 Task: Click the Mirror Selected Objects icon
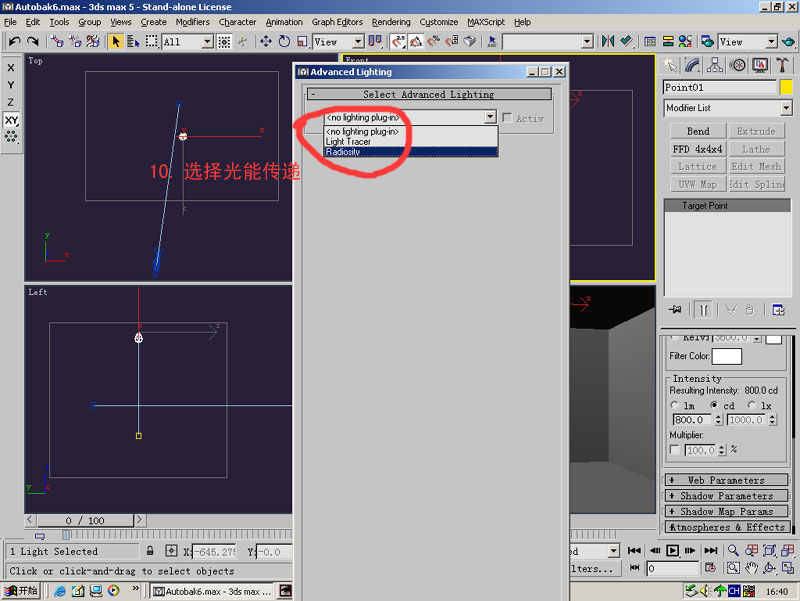pyautogui.click(x=608, y=41)
